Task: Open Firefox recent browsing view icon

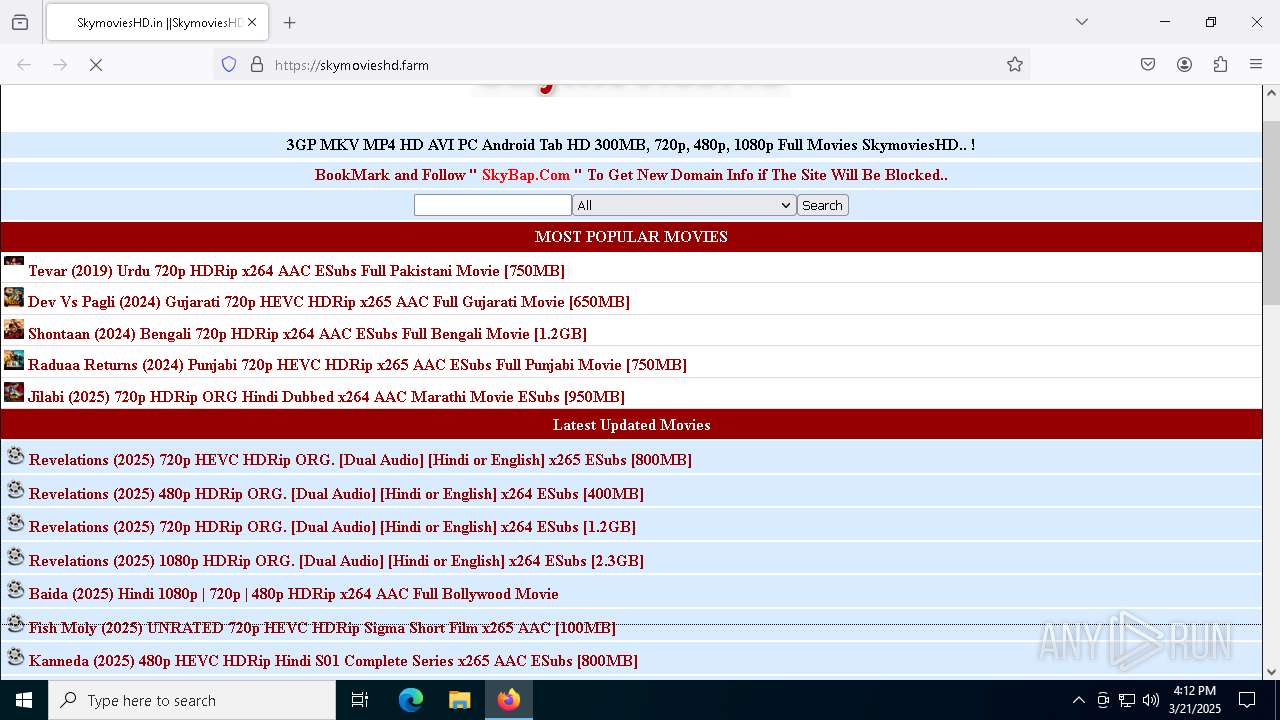Action: [20, 22]
